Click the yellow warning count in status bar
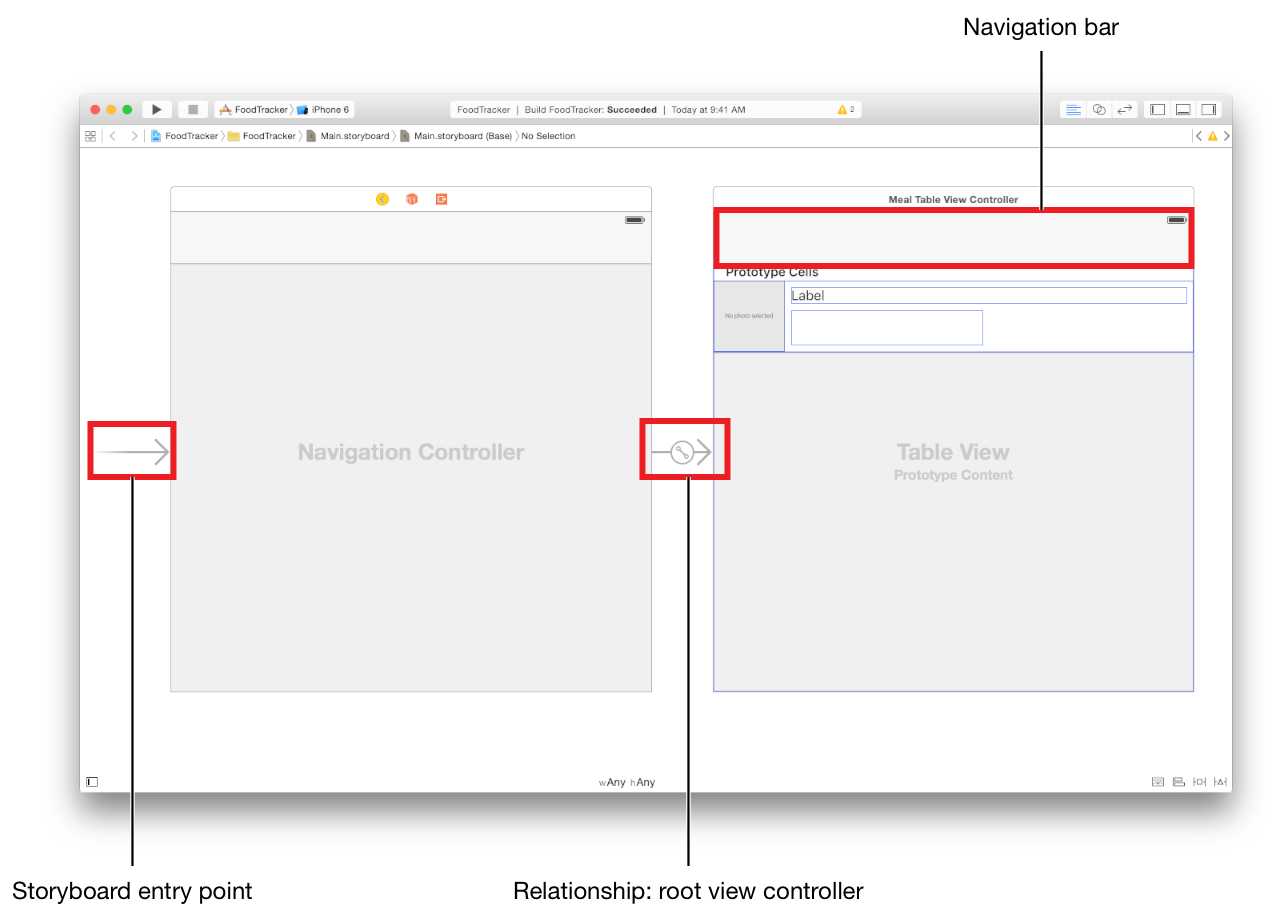1282x917 pixels. pyautogui.click(x=846, y=109)
